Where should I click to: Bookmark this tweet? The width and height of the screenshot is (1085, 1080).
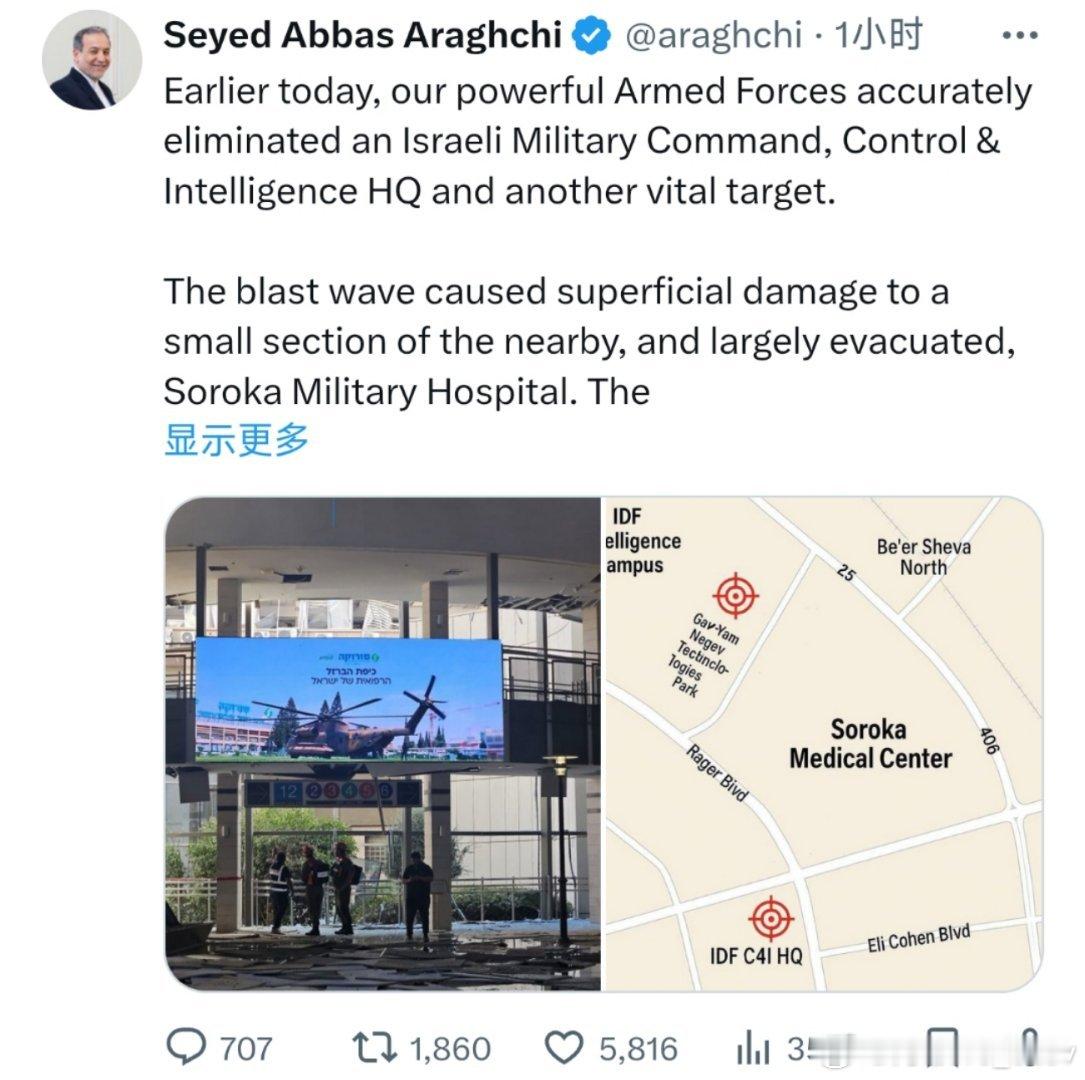[x=942, y=1047]
